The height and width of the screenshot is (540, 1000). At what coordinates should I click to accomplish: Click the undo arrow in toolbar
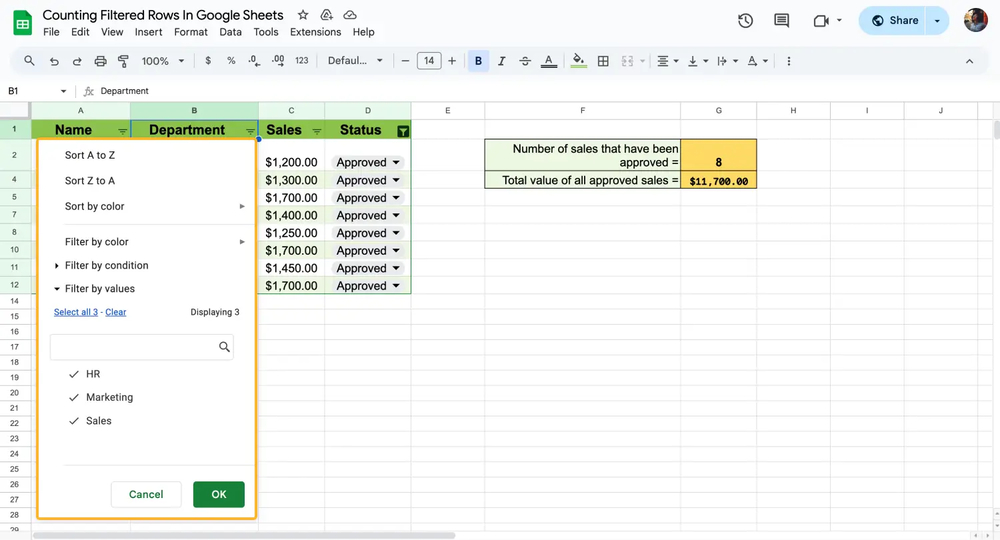[53, 61]
